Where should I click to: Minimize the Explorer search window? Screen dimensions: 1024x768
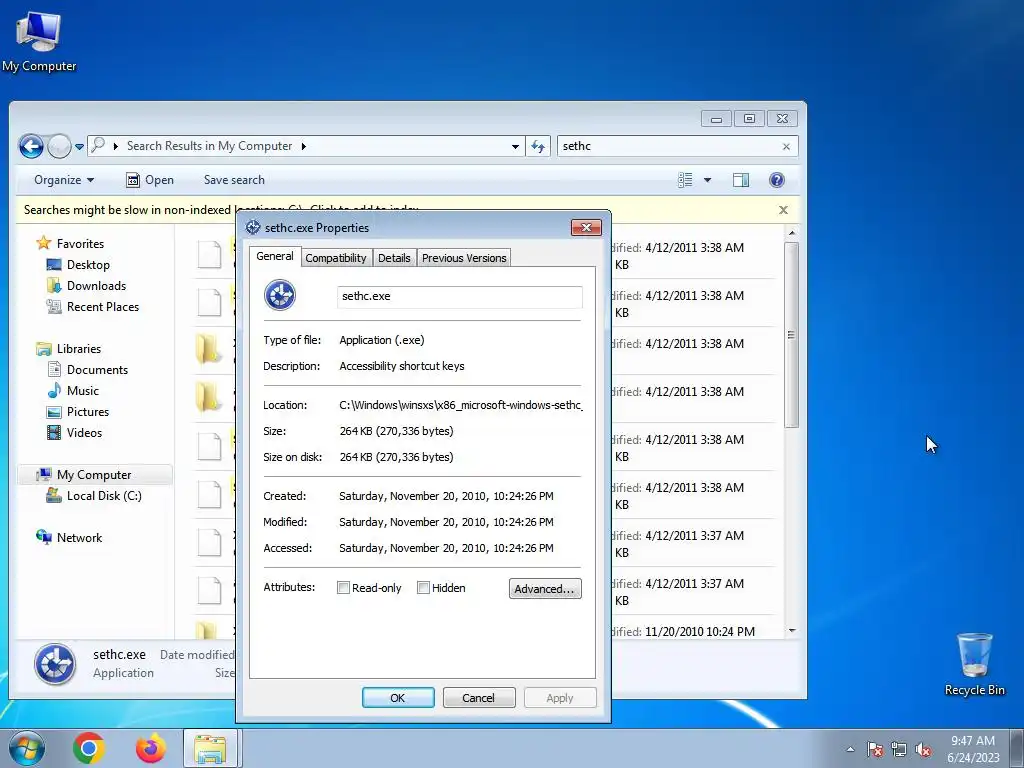(716, 119)
